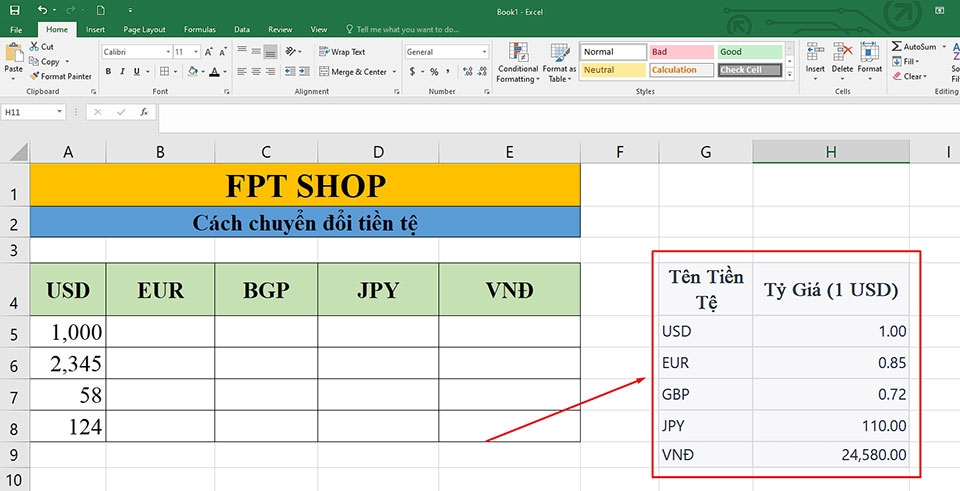Click the Insert Function fx icon

(144, 112)
